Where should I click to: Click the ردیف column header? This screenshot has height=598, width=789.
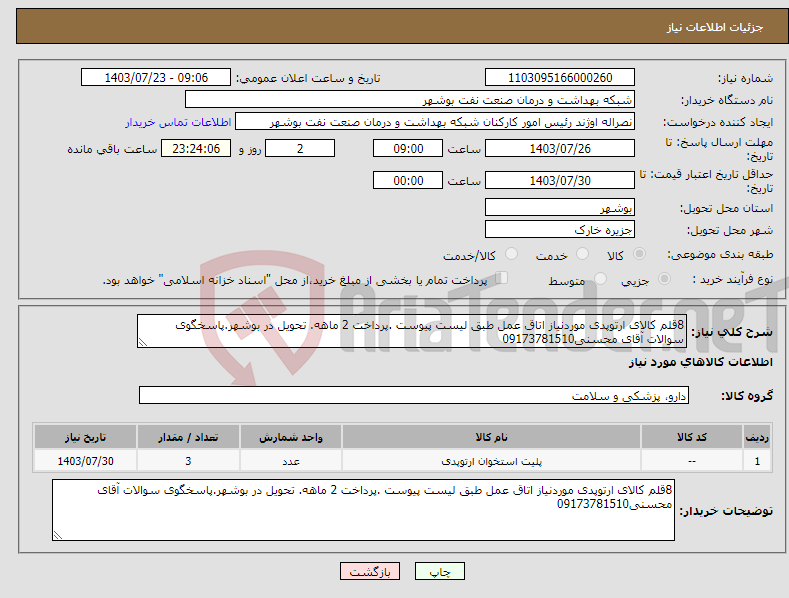(757, 437)
